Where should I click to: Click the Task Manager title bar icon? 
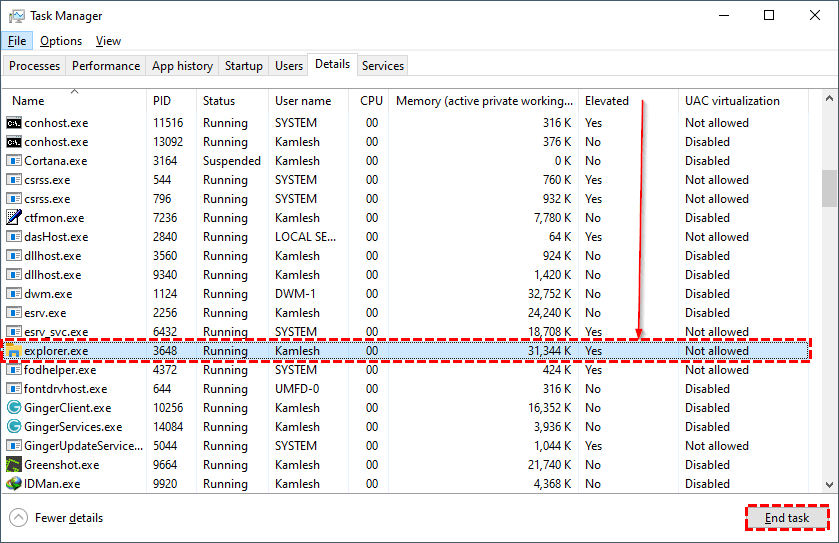[x=16, y=16]
